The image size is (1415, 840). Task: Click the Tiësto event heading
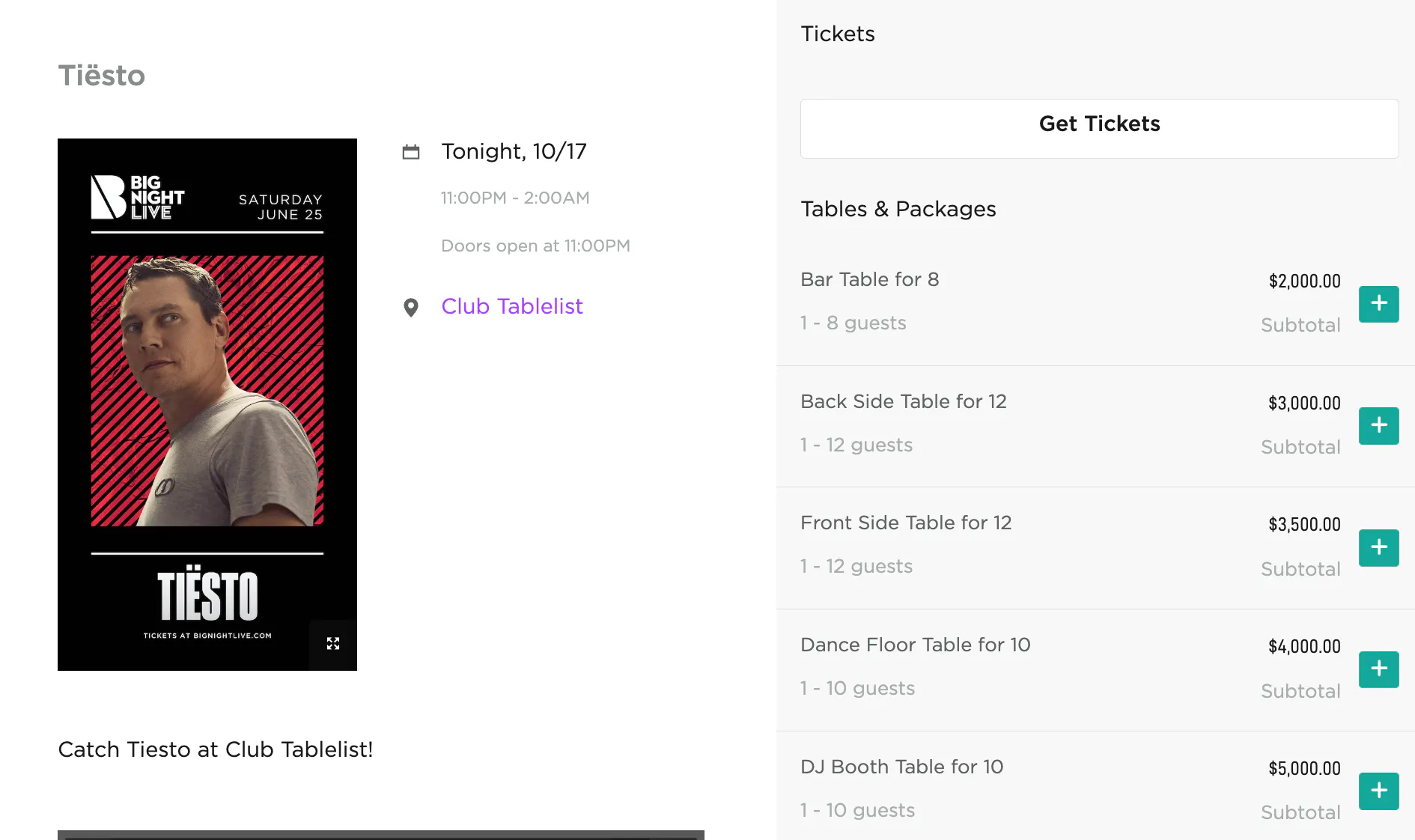click(102, 76)
